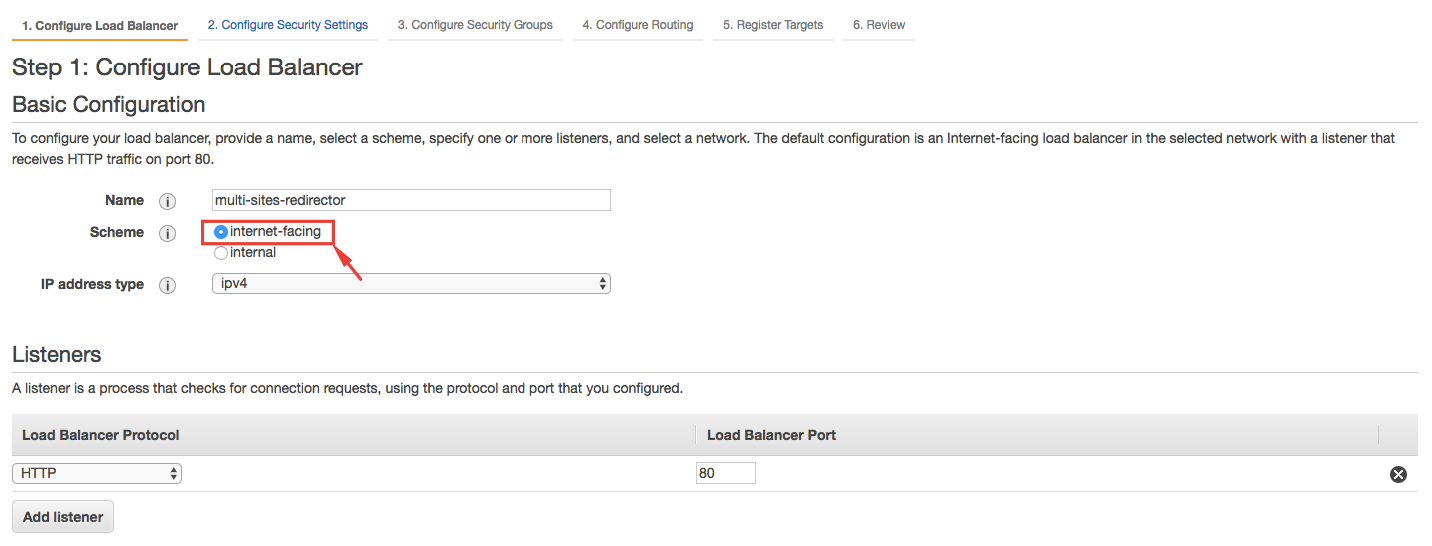Go to Configure Security Settings tab

coord(287,25)
